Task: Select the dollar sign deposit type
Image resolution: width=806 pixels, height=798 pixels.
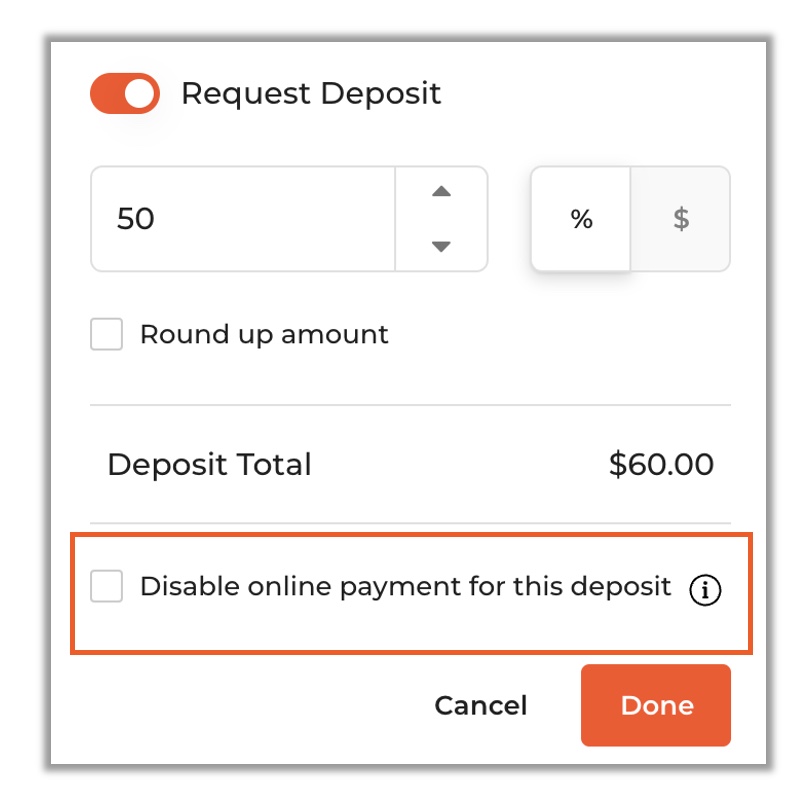Action: click(x=681, y=219)
